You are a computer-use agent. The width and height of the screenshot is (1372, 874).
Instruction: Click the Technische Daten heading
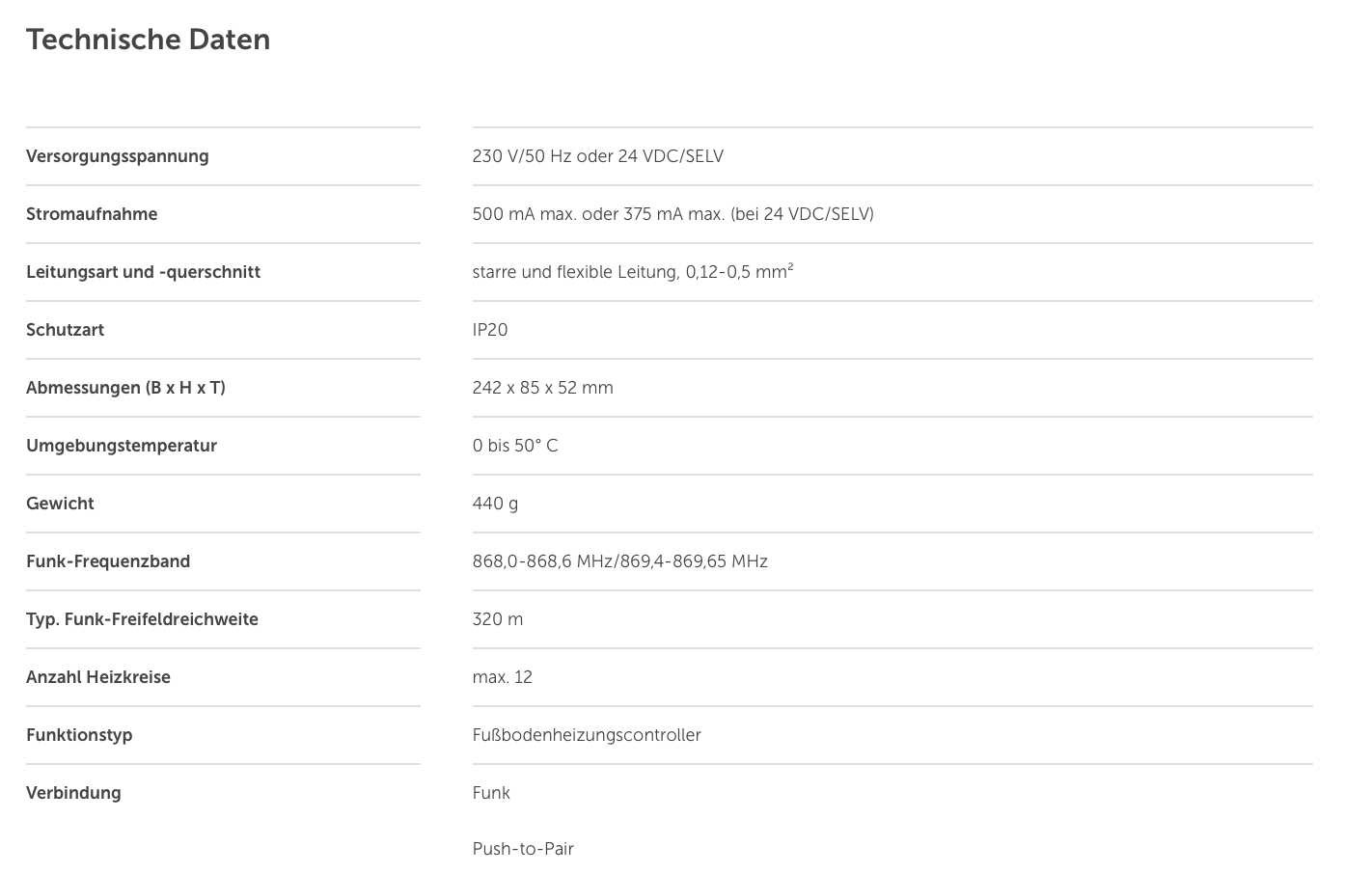coord(148,40)
